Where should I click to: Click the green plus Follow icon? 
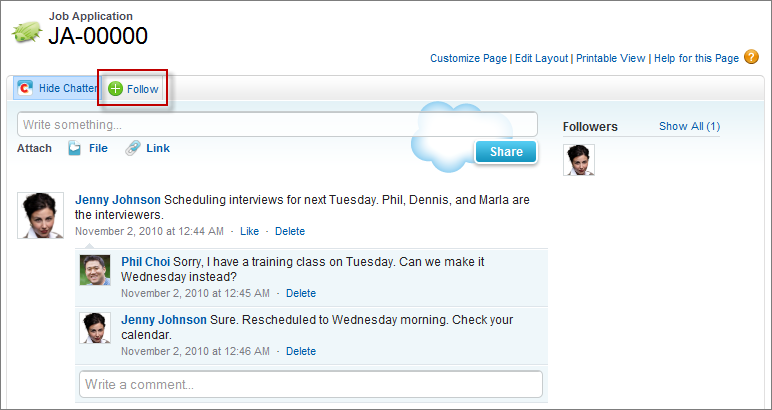click(x=115, y=89)
